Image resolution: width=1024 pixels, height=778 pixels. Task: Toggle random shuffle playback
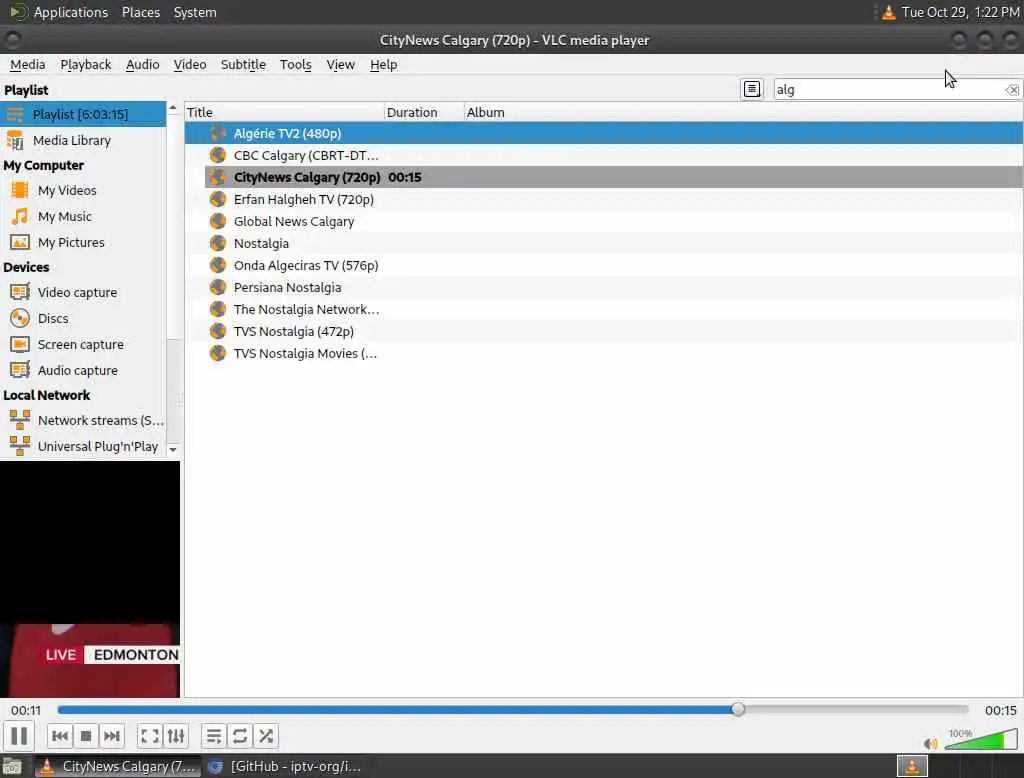pos(266,736)
